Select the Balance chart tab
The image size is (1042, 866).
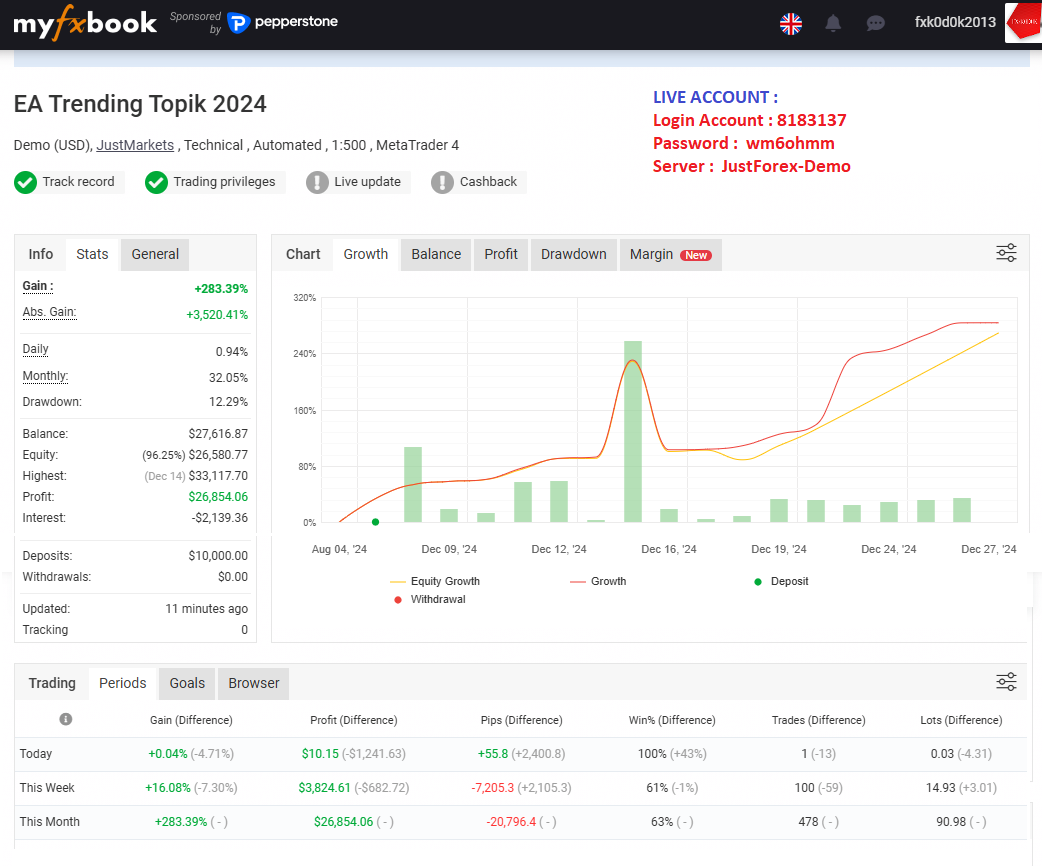point(436,255)
